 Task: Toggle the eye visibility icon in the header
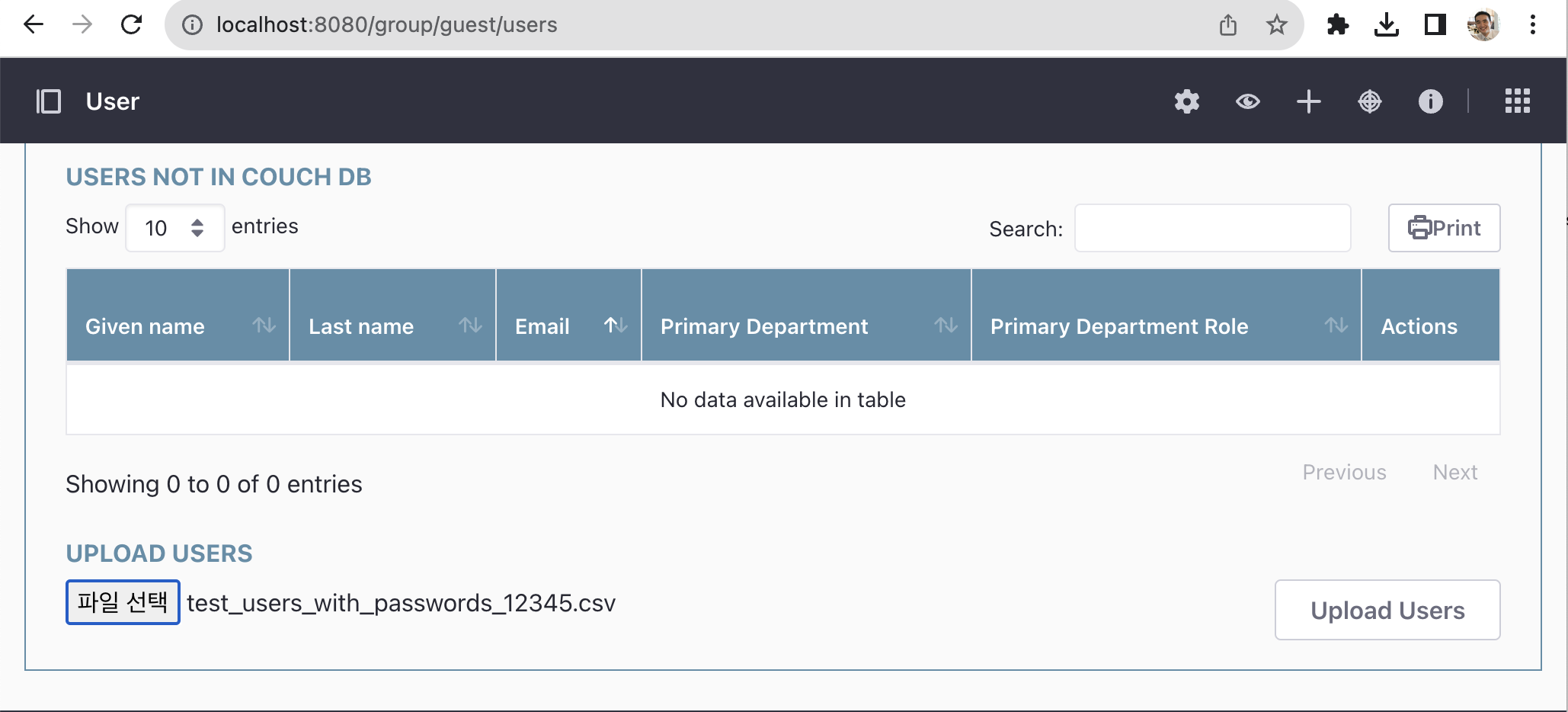[x=1247, y=101]
